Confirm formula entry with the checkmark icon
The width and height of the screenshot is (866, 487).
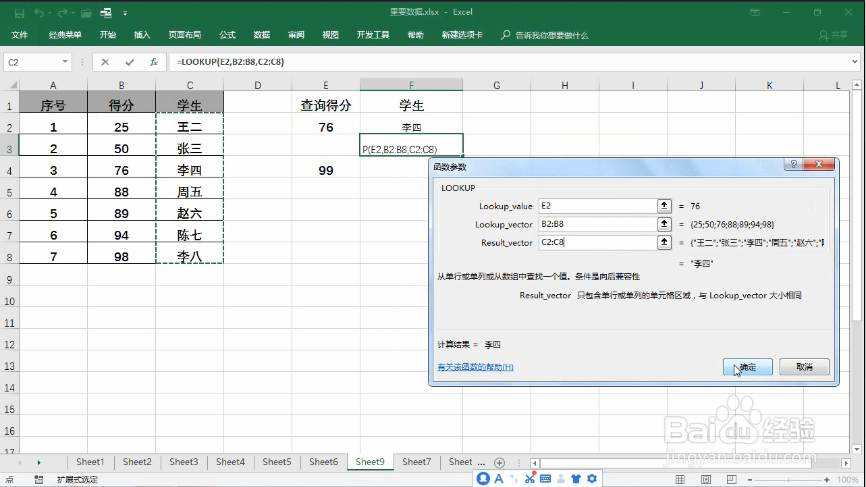click(129, 62)
